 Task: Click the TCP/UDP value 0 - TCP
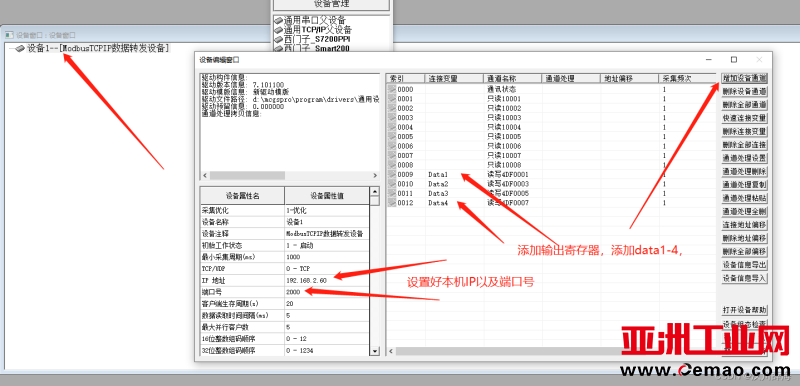click(327, 268)
